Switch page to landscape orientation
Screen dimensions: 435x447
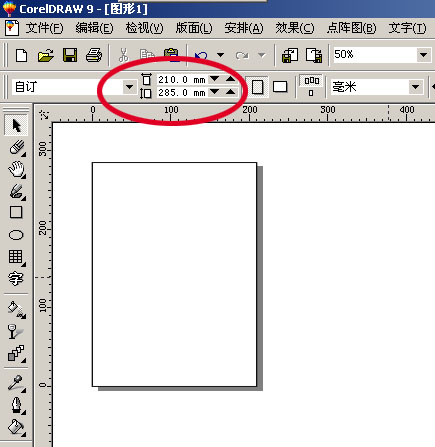point(280,87)
